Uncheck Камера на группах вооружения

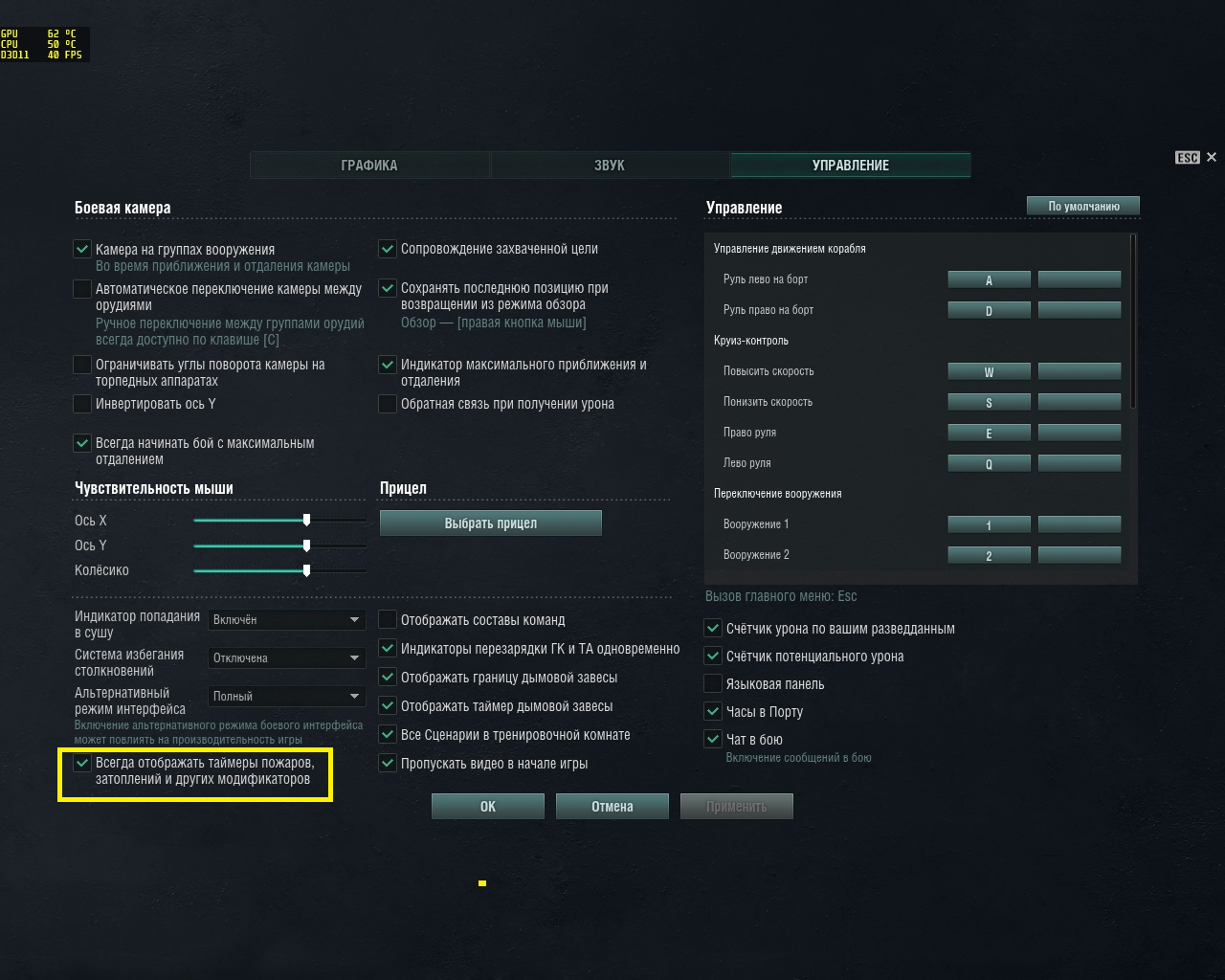pos(82,249)
